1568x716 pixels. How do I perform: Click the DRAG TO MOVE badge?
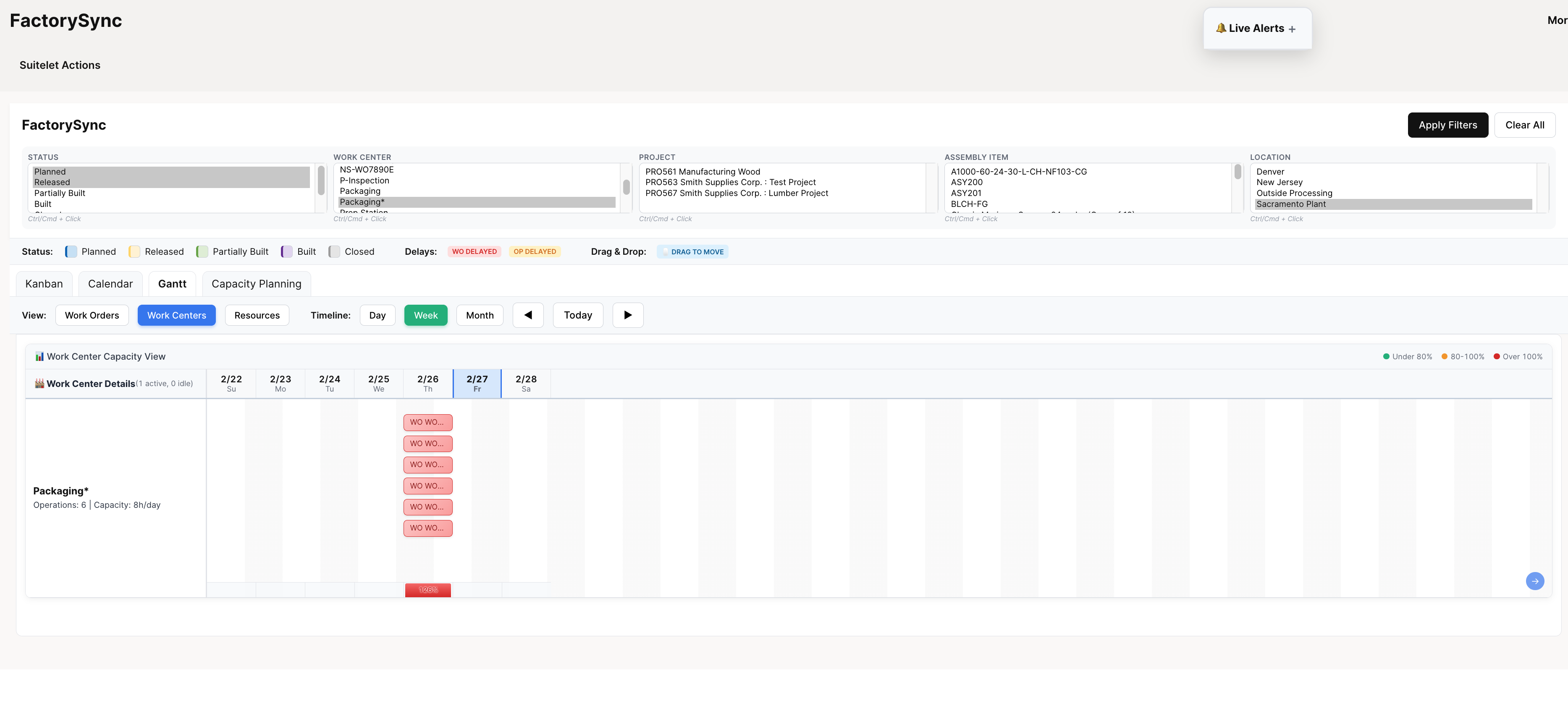(692, 251)
